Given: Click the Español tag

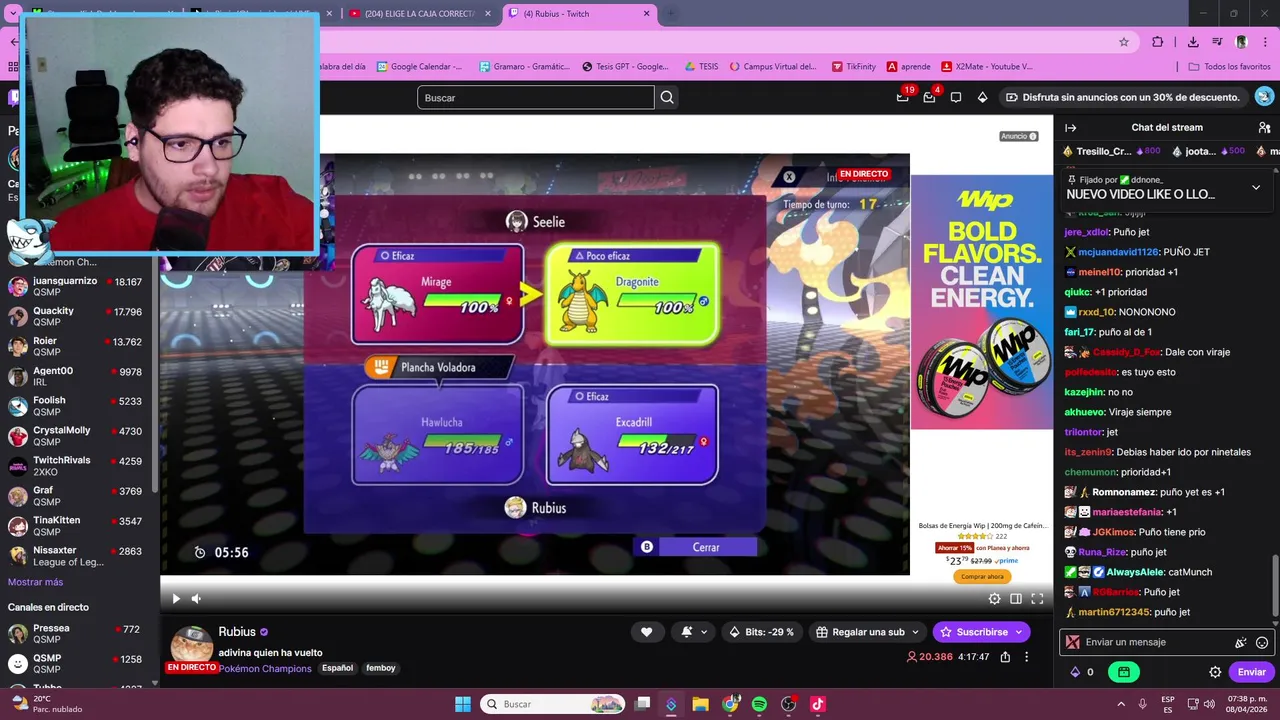Looking at the screenshot, I should tap(337, 668).
